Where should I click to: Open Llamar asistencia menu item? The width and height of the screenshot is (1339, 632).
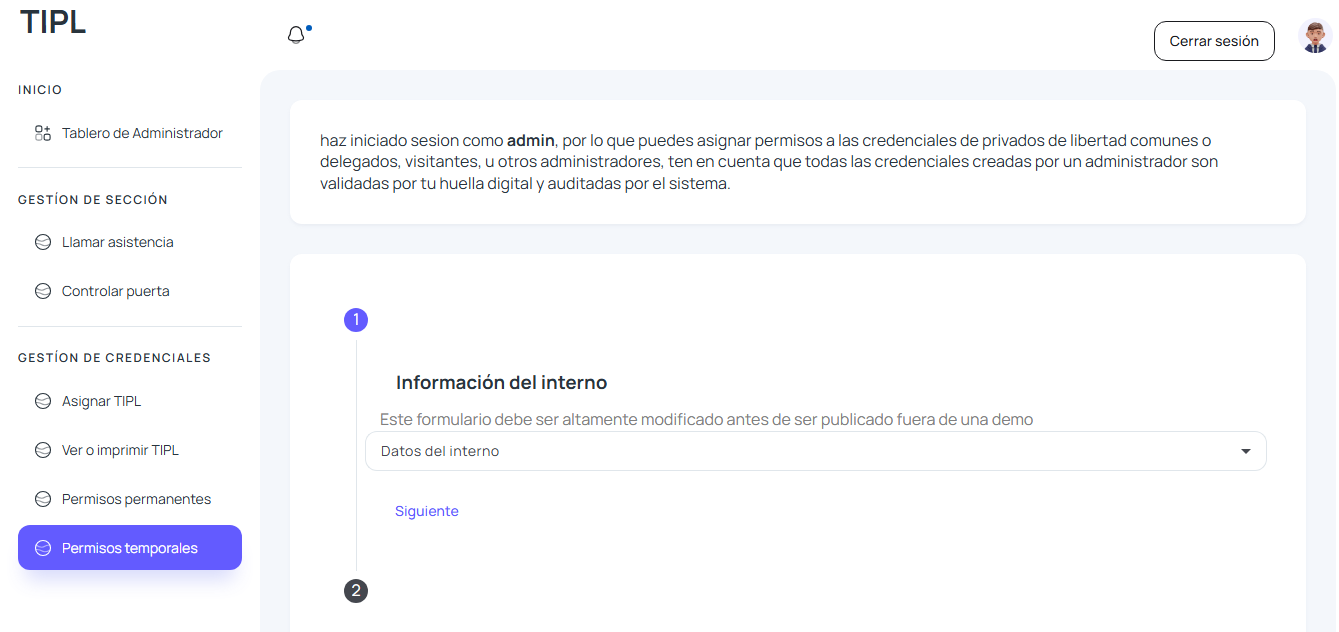click(130, 242)
